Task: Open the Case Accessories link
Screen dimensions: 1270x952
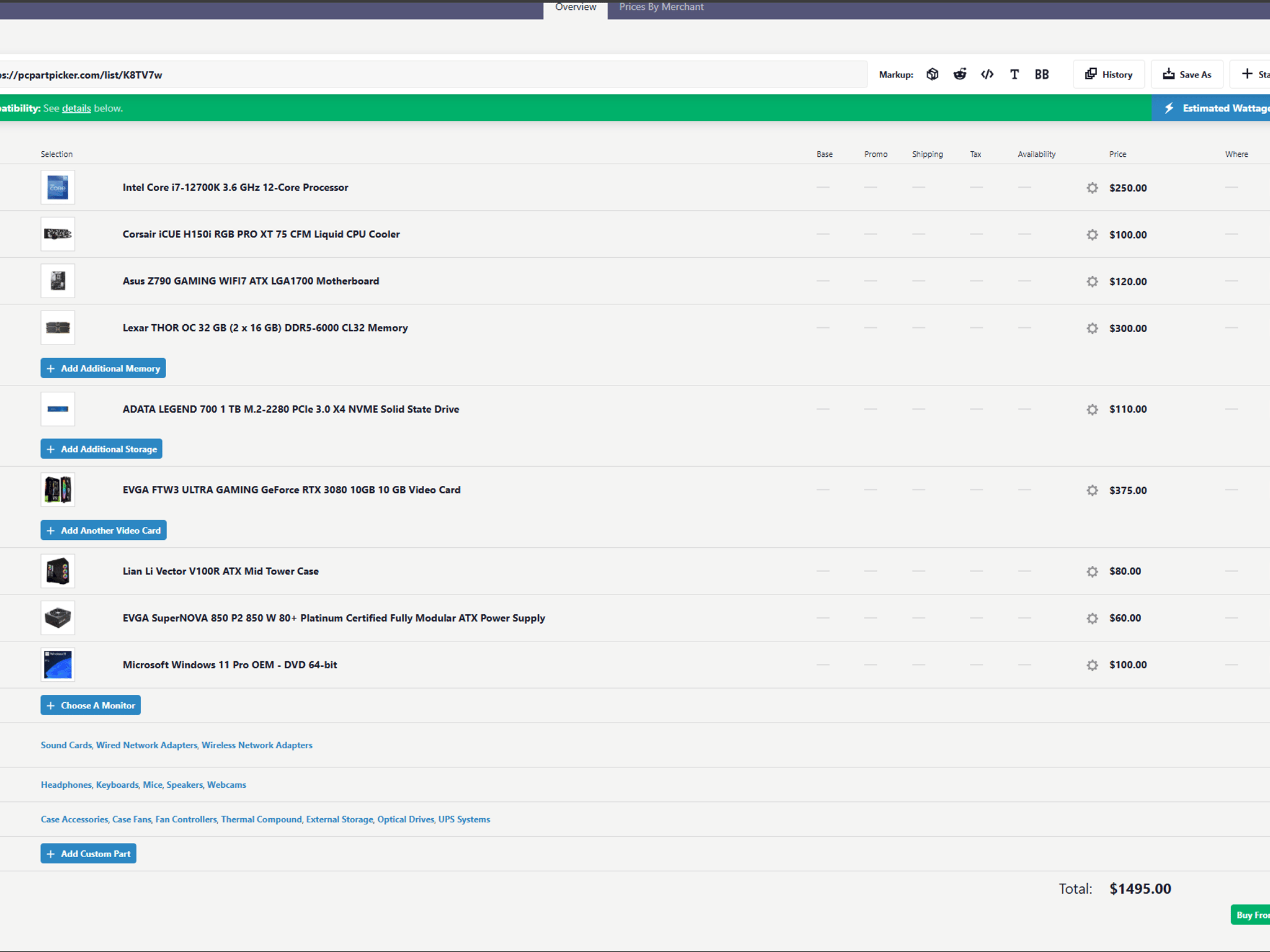Action: pos(74,819)
